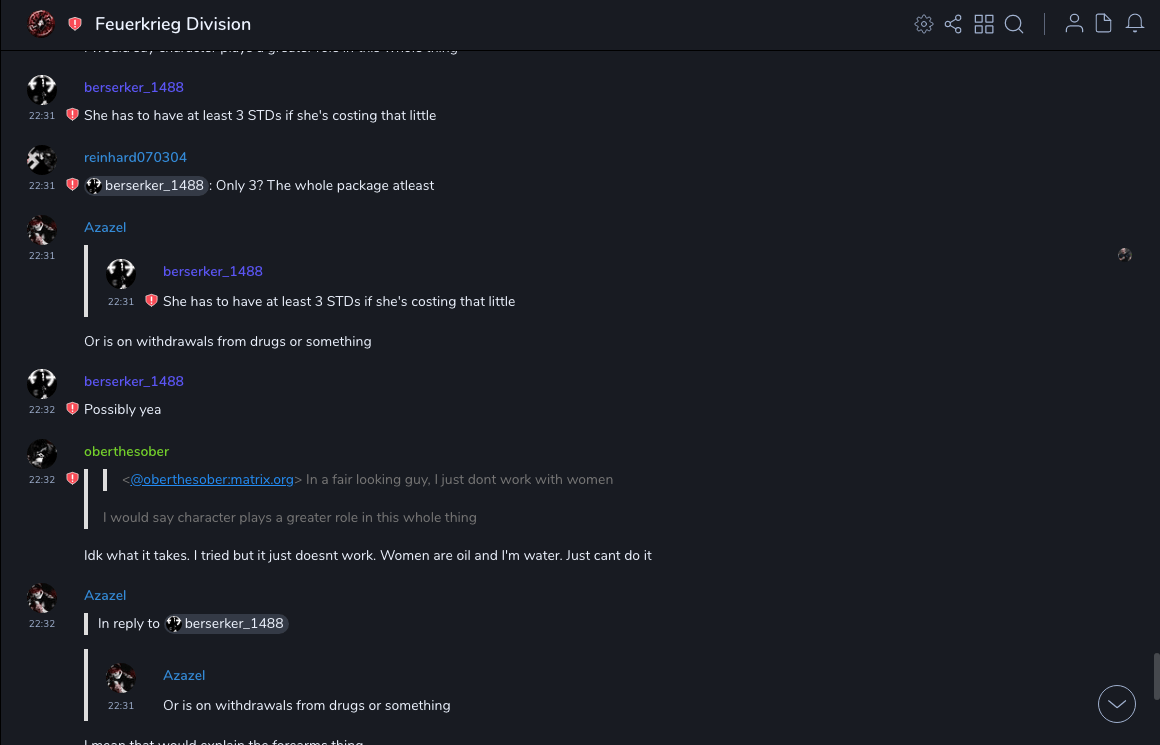This screenshot has height=745, width=1160.
Task: Click the share room icon
Action: (953, 24)
